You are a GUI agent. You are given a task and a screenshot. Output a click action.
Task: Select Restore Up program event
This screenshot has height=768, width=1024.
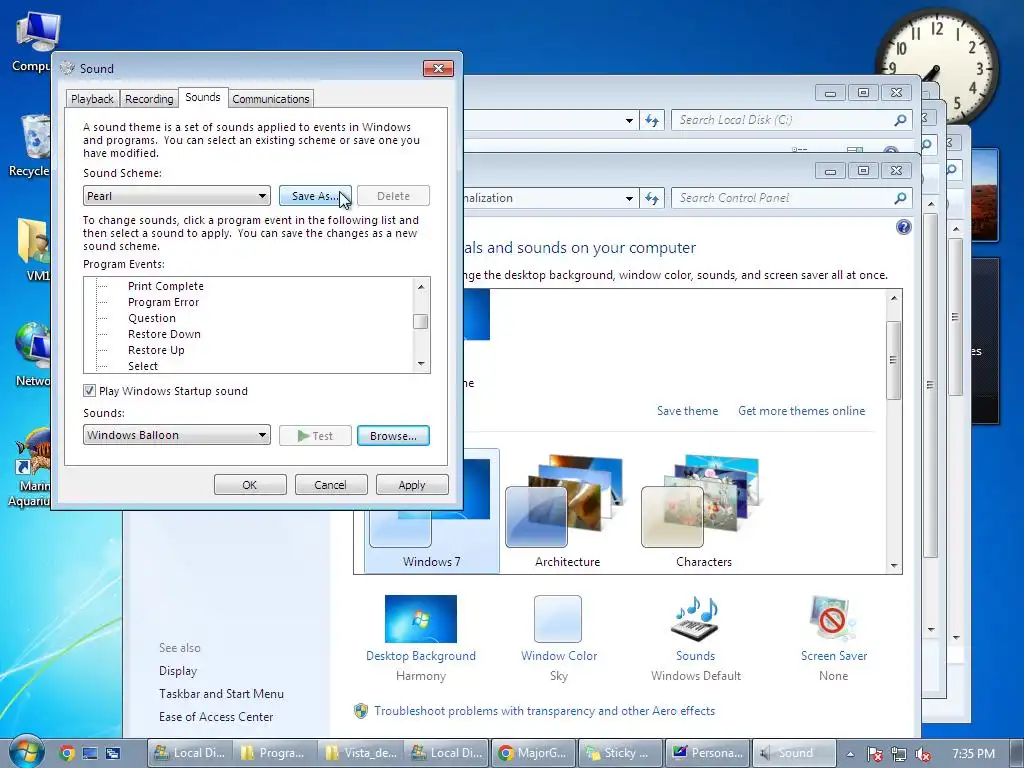156,350
